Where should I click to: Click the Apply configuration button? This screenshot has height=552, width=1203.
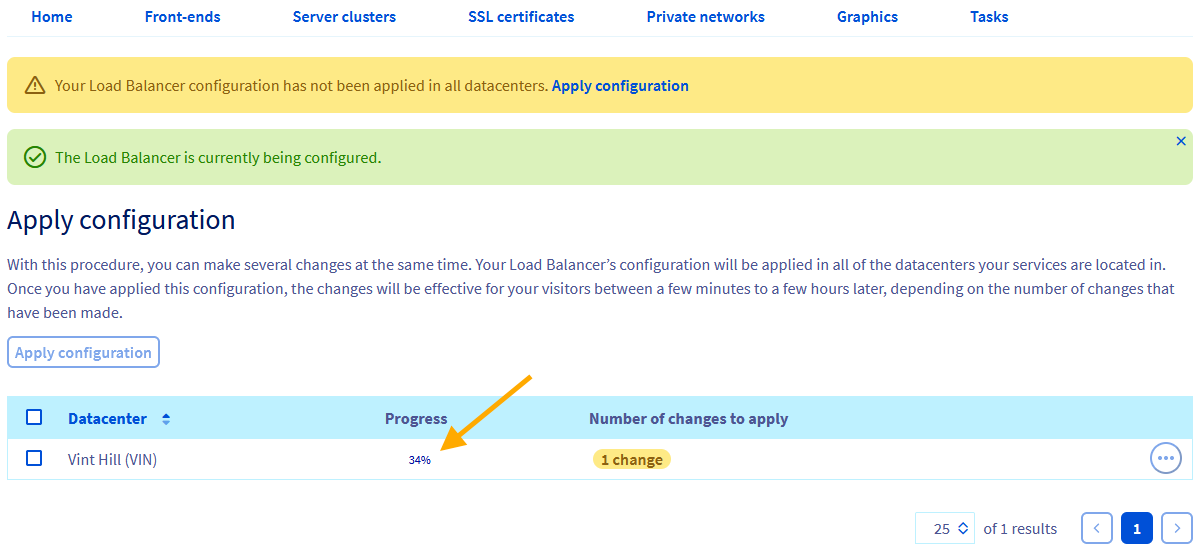(83, 352)
